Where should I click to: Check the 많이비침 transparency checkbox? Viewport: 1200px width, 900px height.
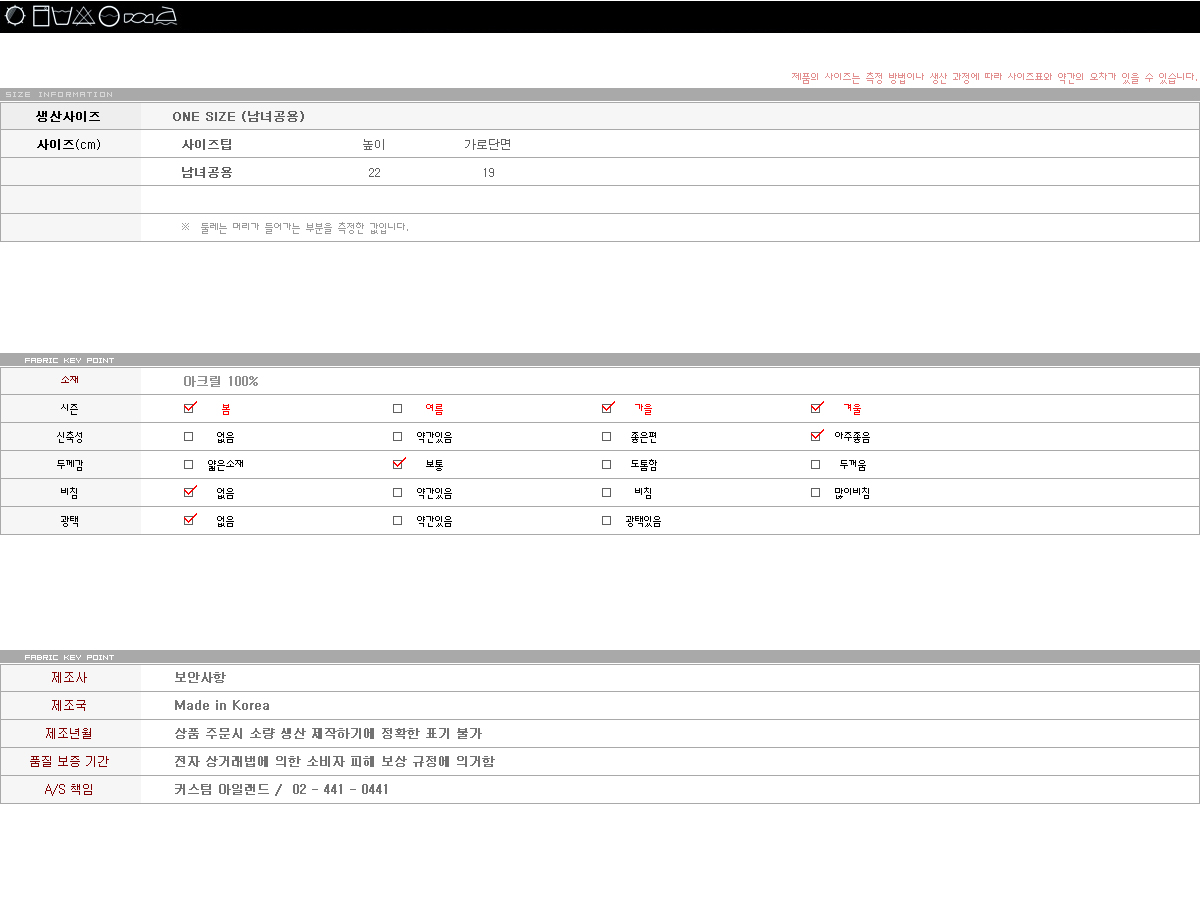click(815, 493)
